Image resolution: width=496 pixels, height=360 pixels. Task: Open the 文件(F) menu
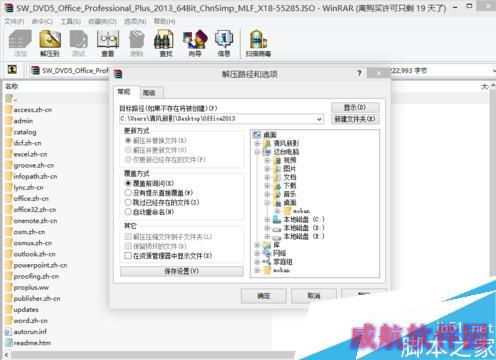point(14,22)
